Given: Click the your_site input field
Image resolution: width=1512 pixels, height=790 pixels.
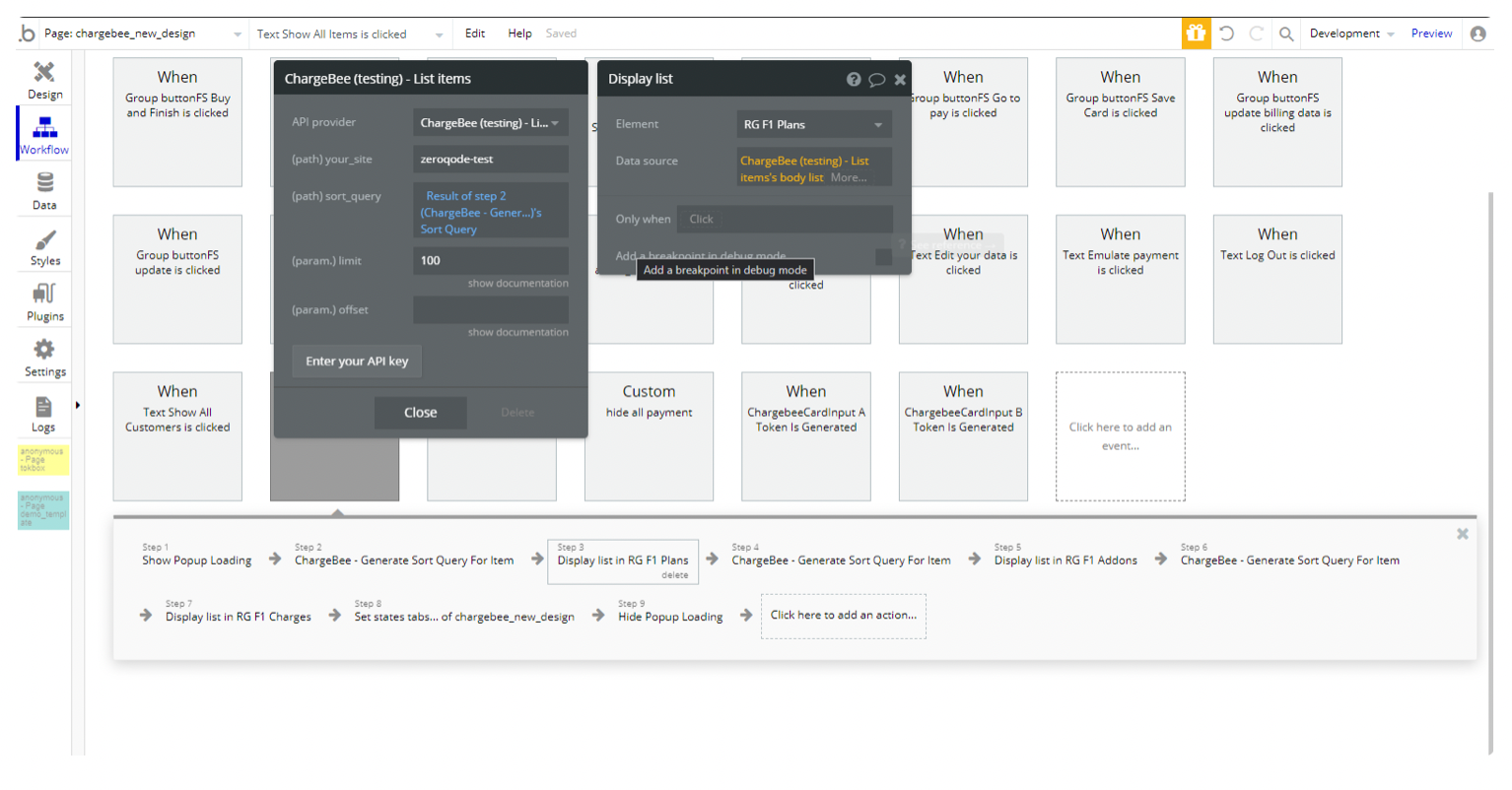Looking at the screenshot, I should coord(490,159).
